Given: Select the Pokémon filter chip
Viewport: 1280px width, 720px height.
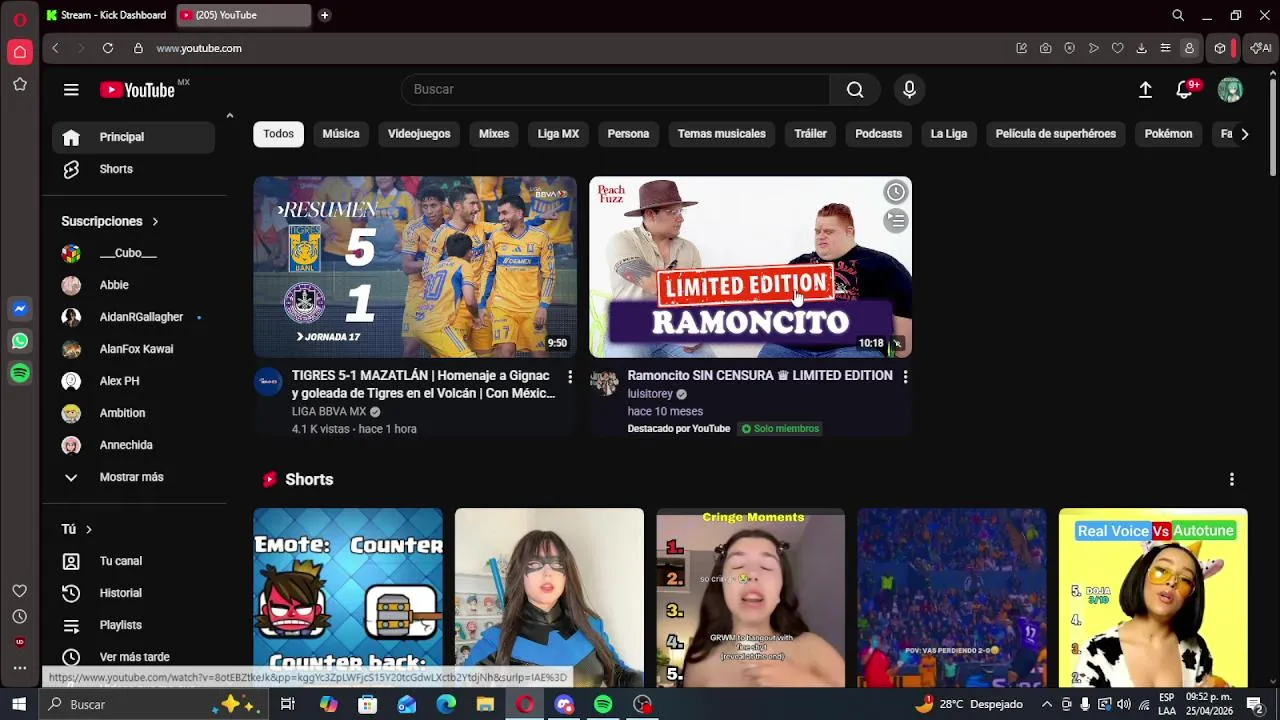Looking at the screenshot, I should [1168, 134].
